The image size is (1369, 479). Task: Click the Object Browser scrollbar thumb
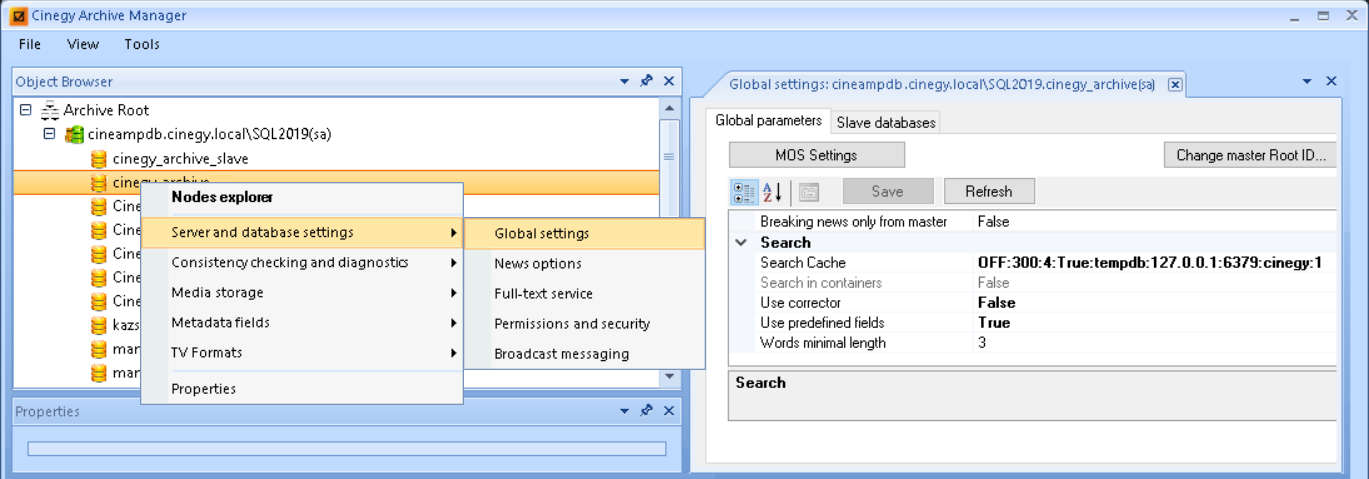[x=669, y=157]
